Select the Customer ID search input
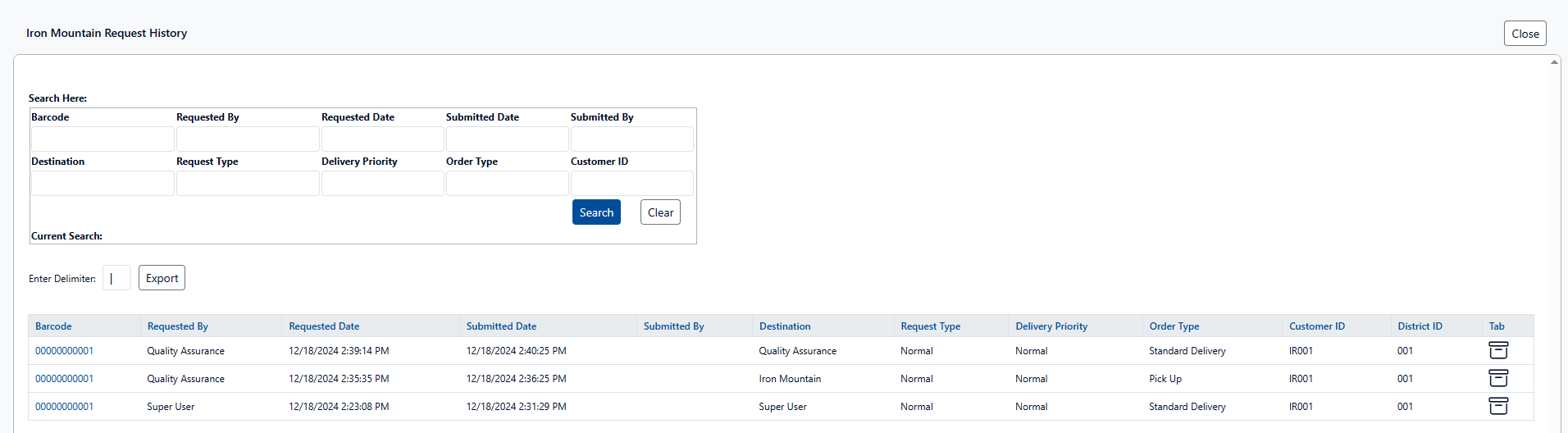Viewport: 1568px width, 433px height. pos(631,183)
